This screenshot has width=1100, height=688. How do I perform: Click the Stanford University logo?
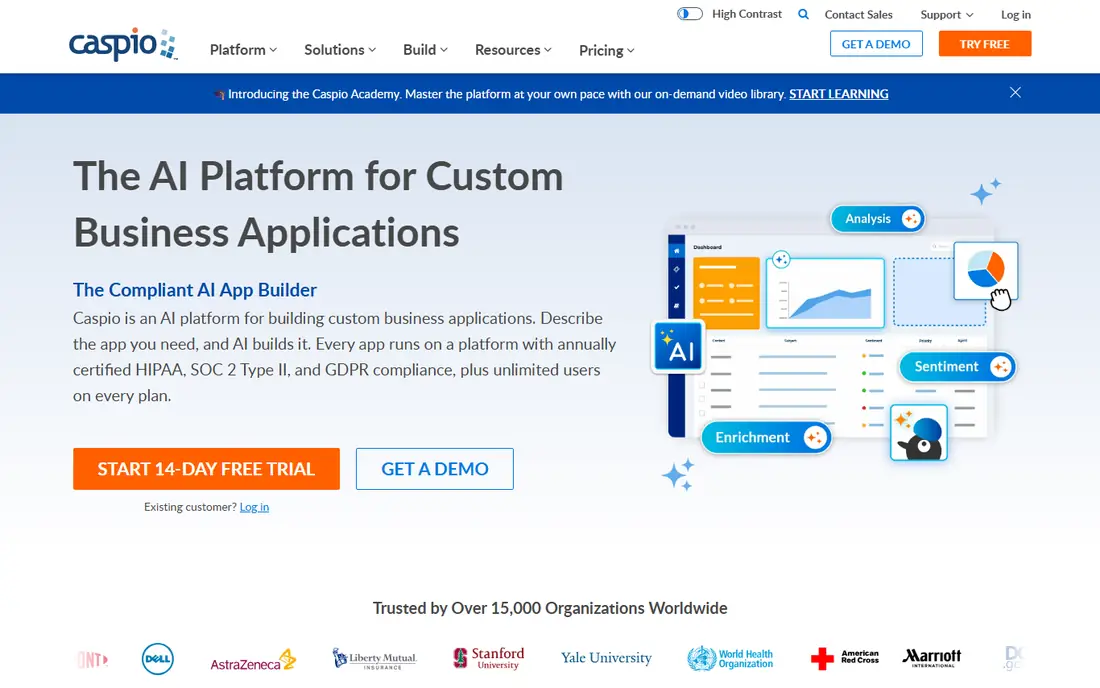[489, 659]
